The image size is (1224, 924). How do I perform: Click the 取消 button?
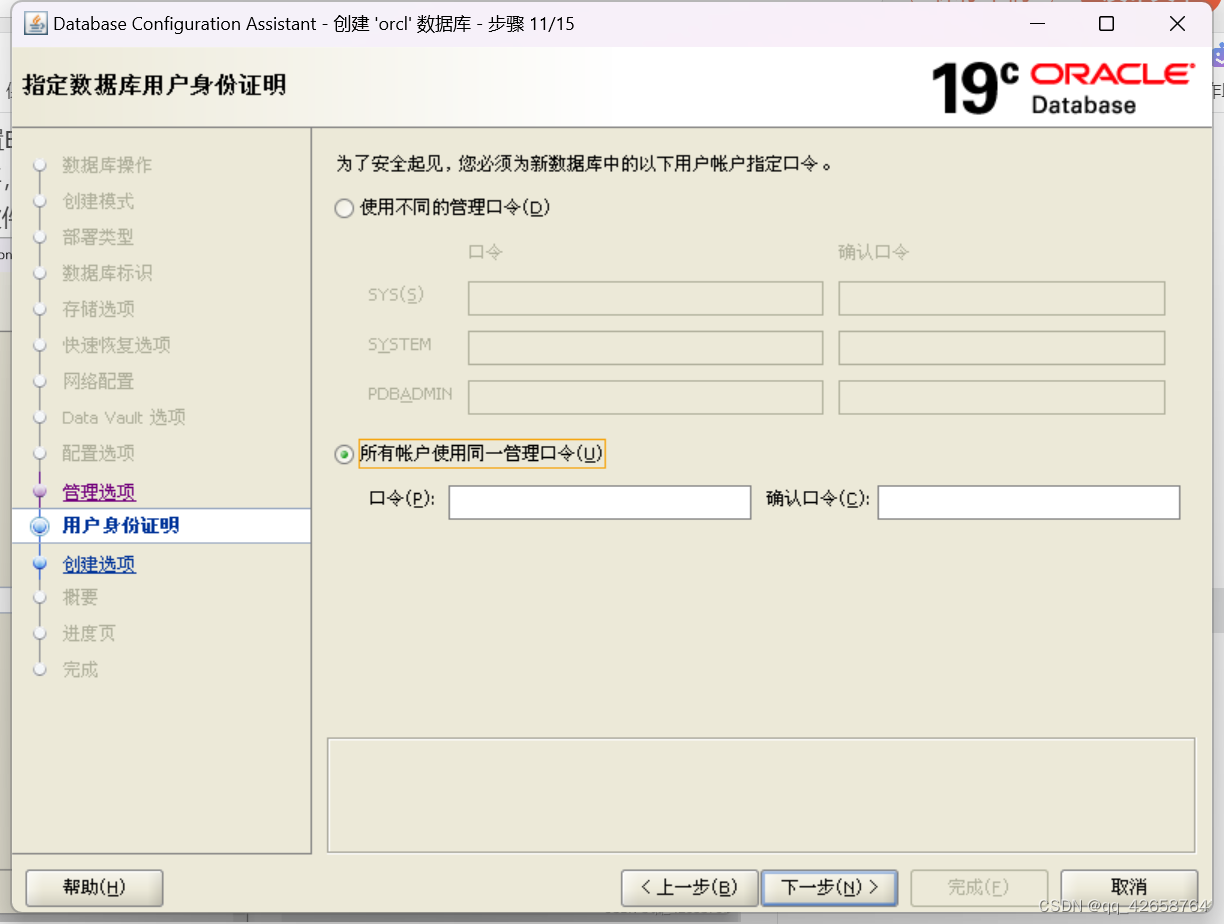1129,887
